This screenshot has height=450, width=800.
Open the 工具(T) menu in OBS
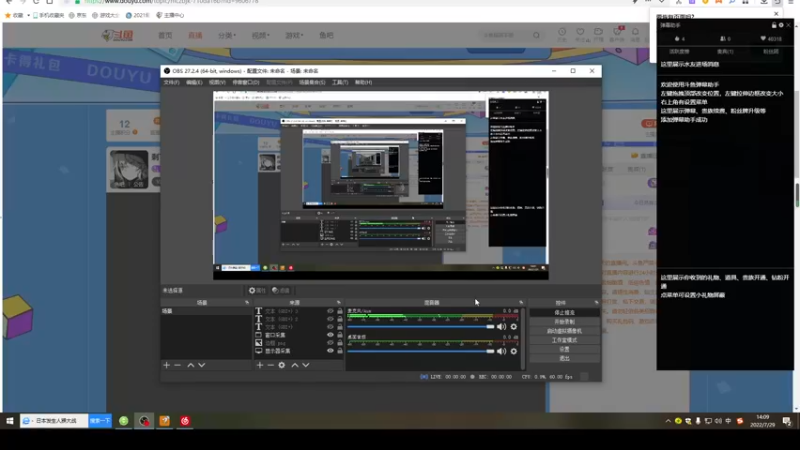pyautogui.click(x=340, y=82)
